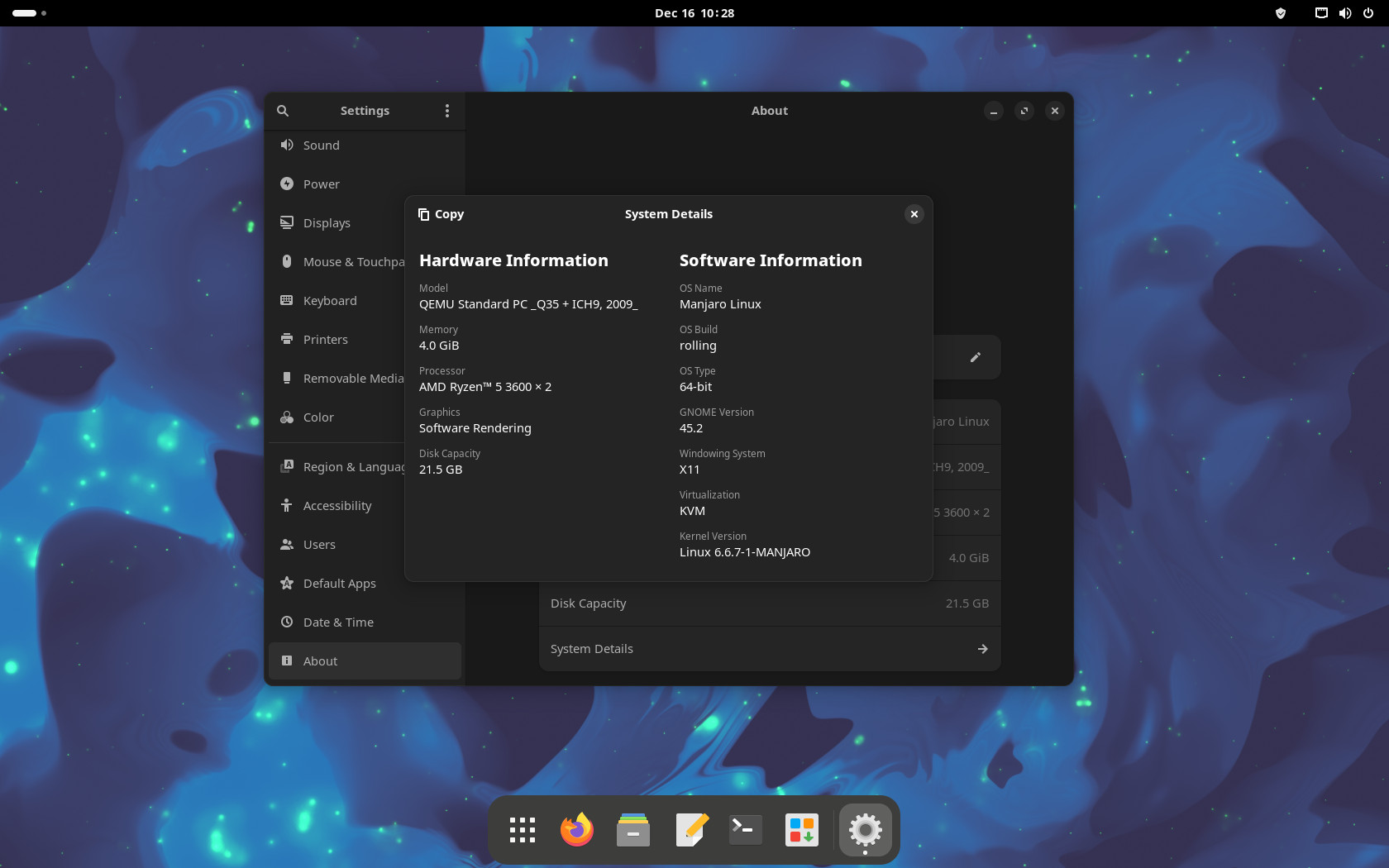1389x868 pixels.
Task: Click the pencil edit device name icon
Action: (976, 357)
